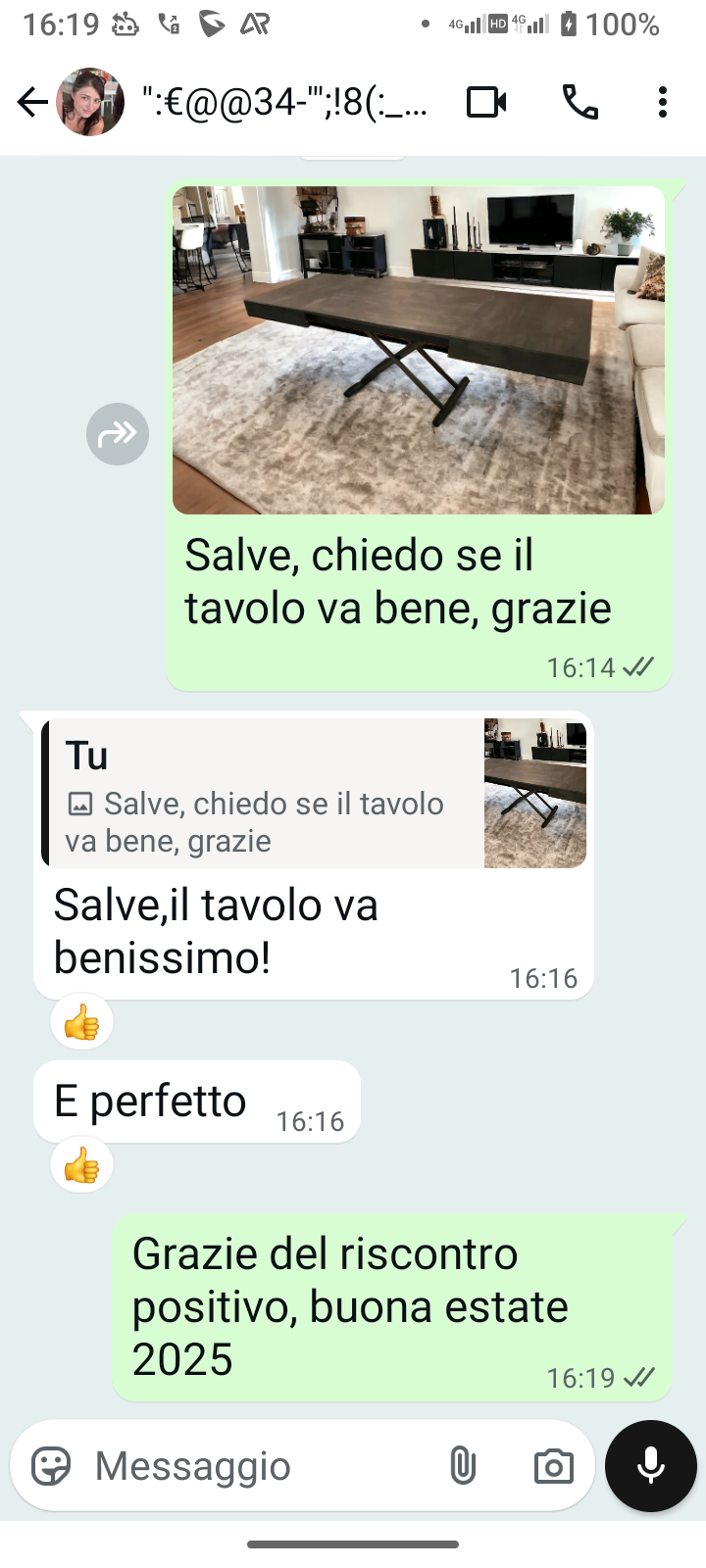Open the camera from input bar
Image resolution: width=706 pixels, height=1568 pixels.
click(554, 1466)
